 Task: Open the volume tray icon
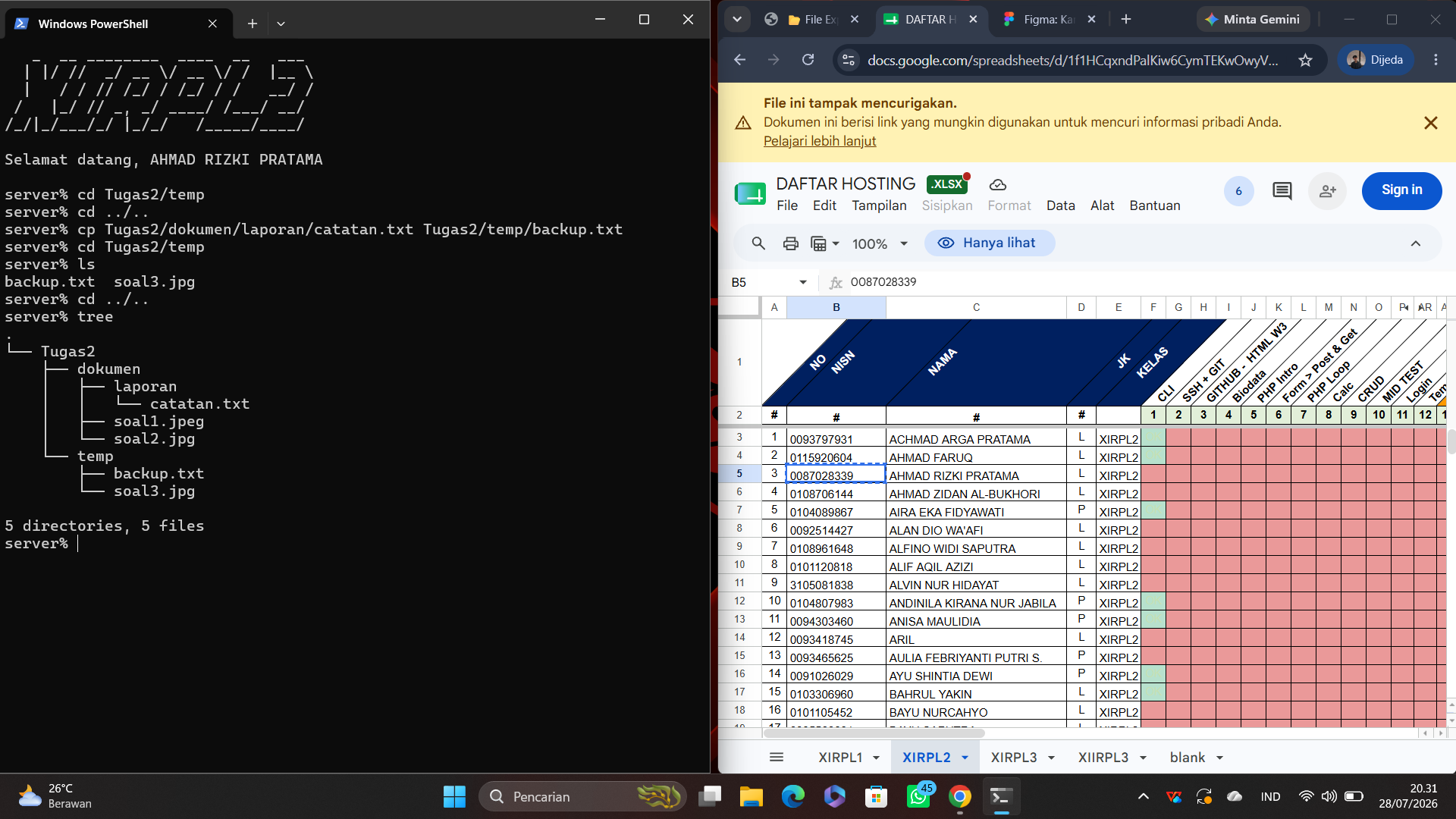point(1329,796)
